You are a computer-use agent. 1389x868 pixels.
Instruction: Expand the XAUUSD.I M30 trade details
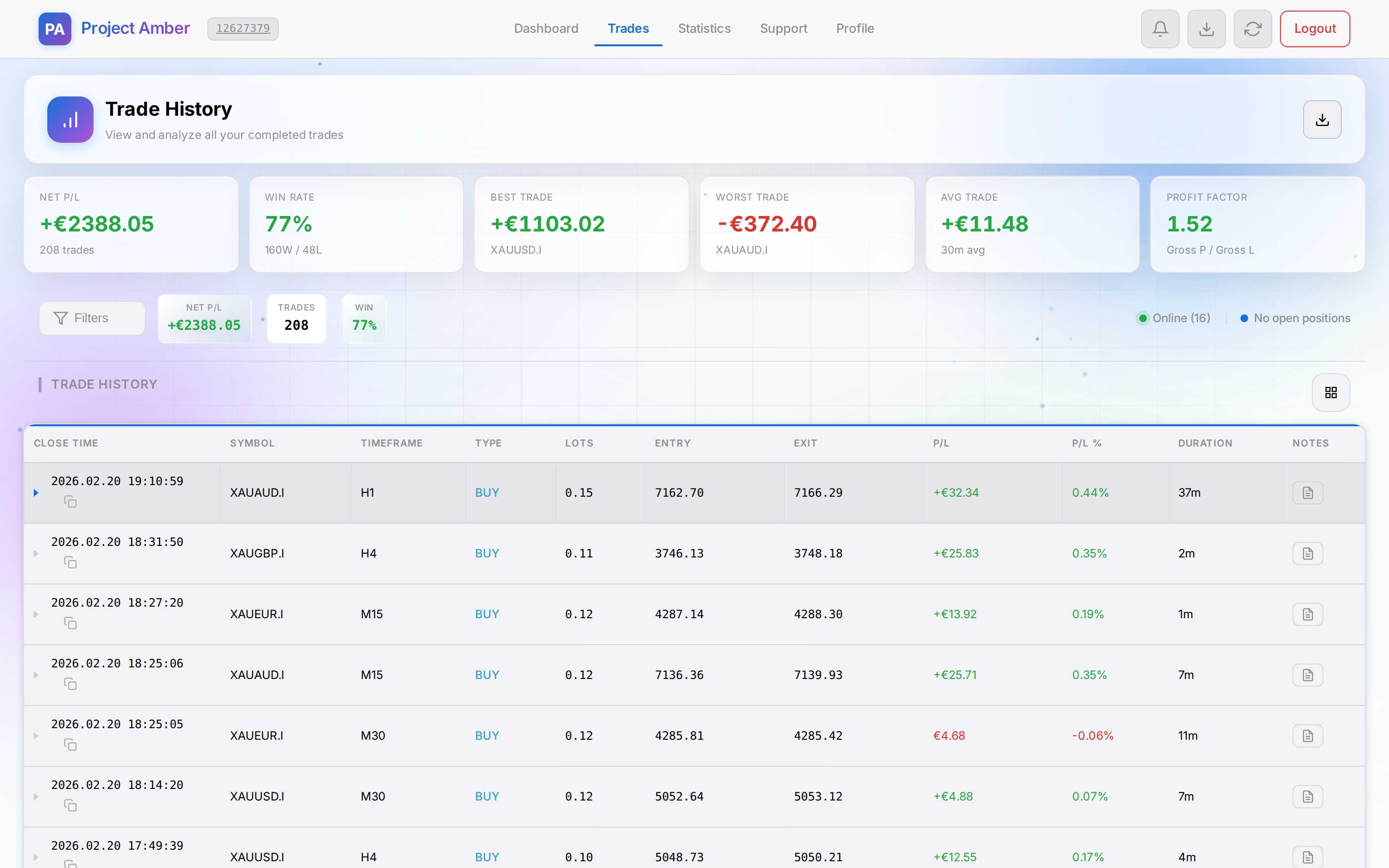(x=36, y=796)
